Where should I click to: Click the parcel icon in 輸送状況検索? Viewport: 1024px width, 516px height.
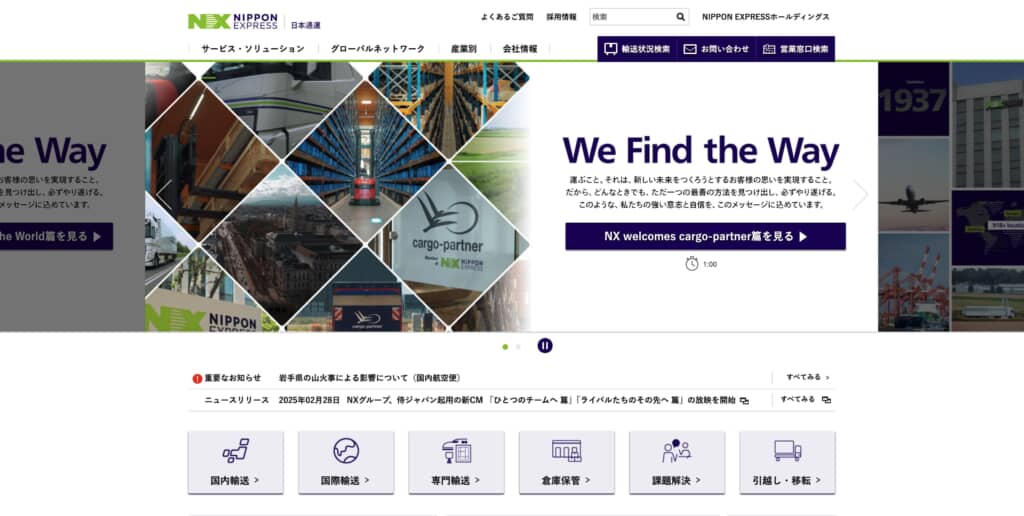[611, 49]
